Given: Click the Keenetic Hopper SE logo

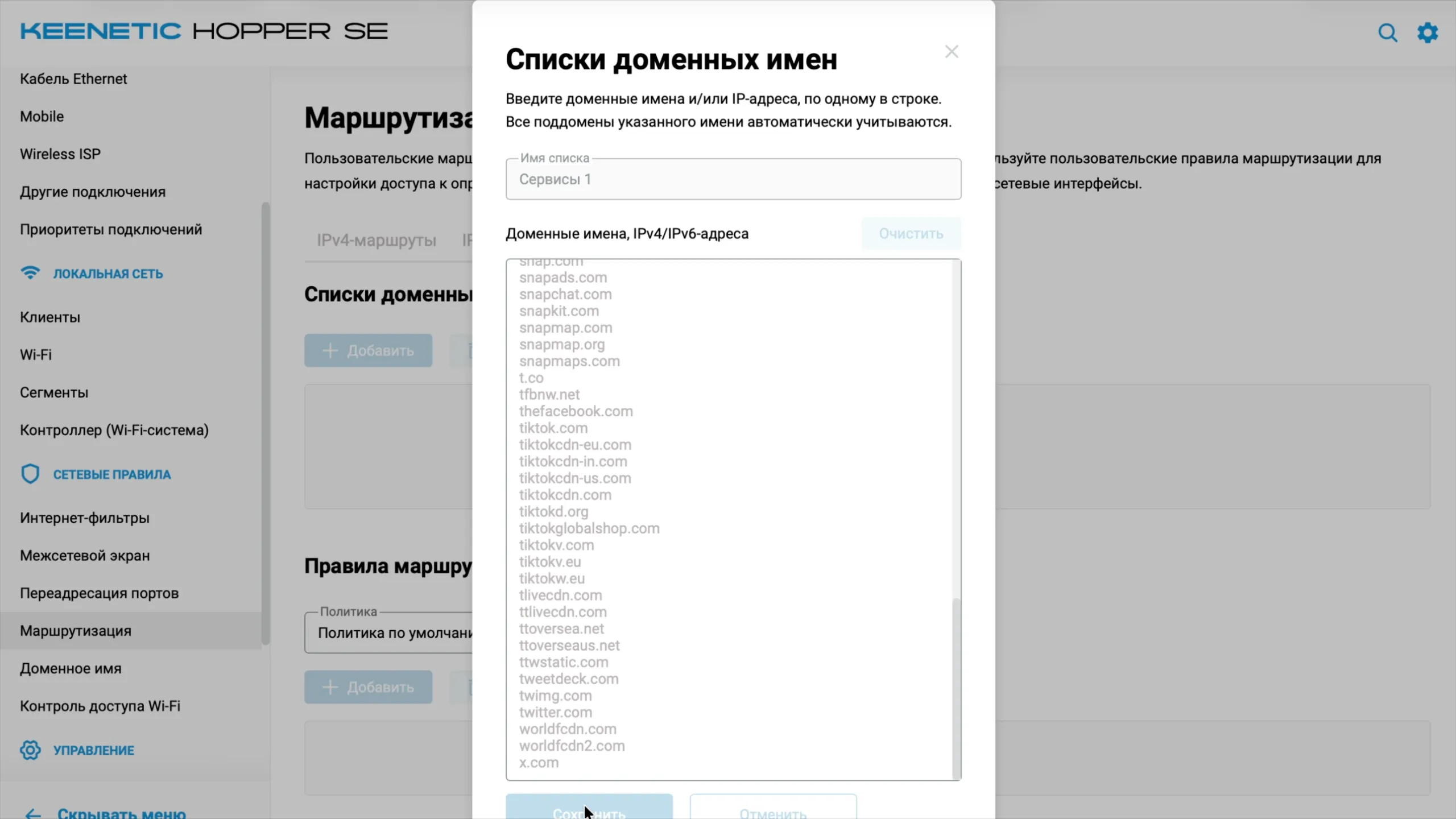Looking at the screenshot, I should [204, 31].
